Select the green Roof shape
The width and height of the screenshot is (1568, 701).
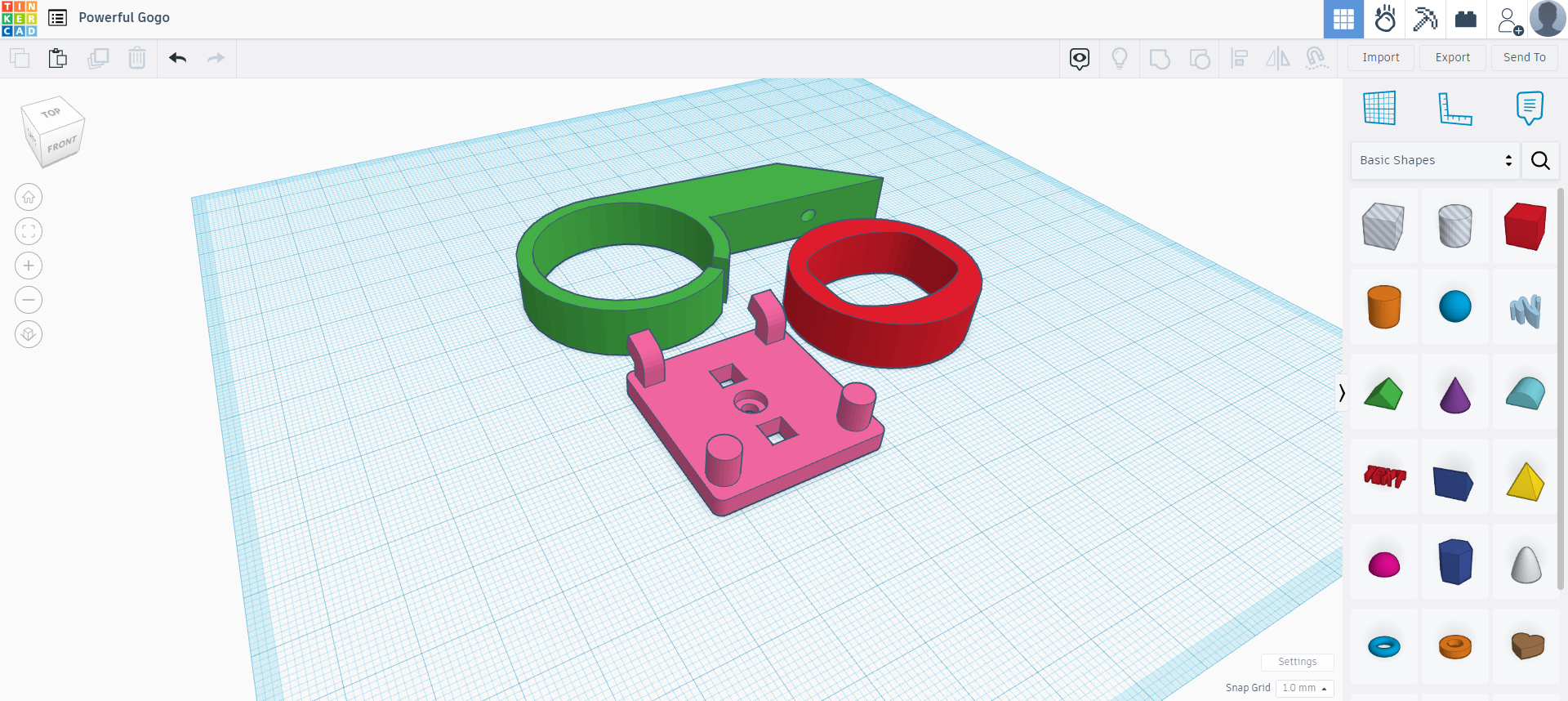click(x=1383, y=394)
